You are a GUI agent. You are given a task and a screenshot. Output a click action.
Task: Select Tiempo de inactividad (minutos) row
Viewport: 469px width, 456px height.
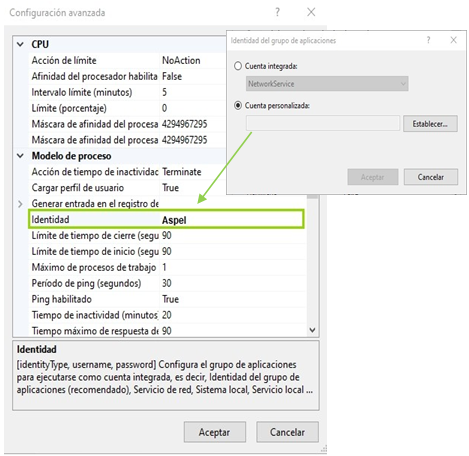167,315
